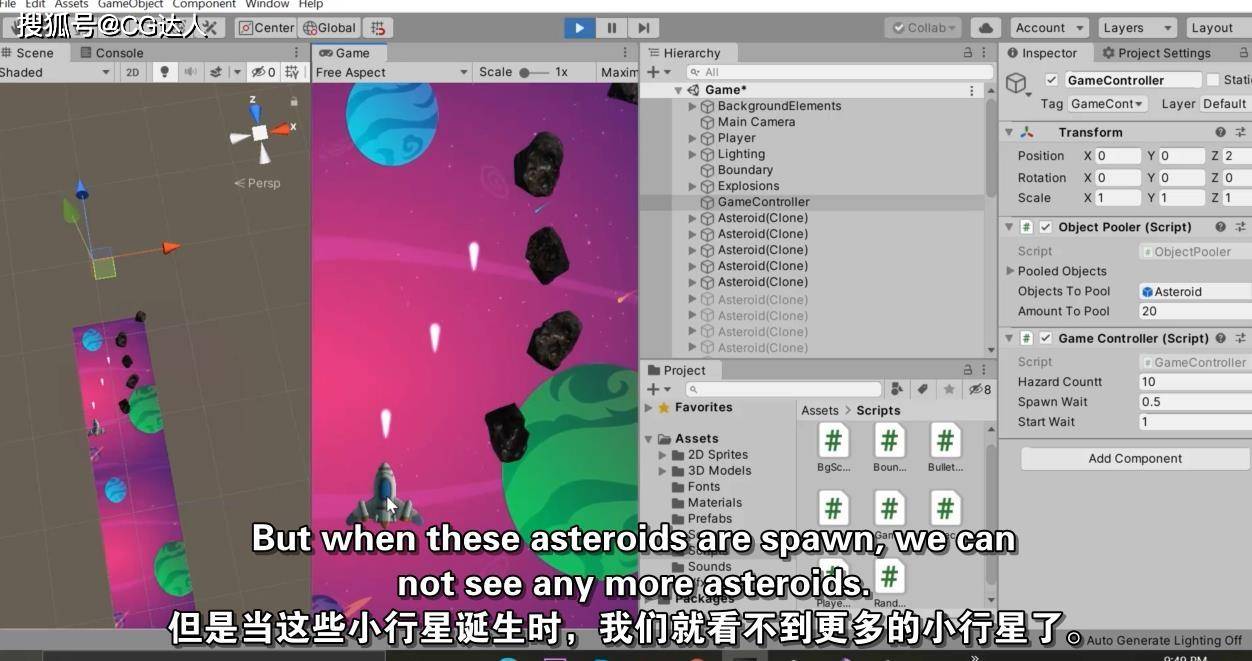
Task: Toggle 2D view in Scene
Action: tap(132, 72)
